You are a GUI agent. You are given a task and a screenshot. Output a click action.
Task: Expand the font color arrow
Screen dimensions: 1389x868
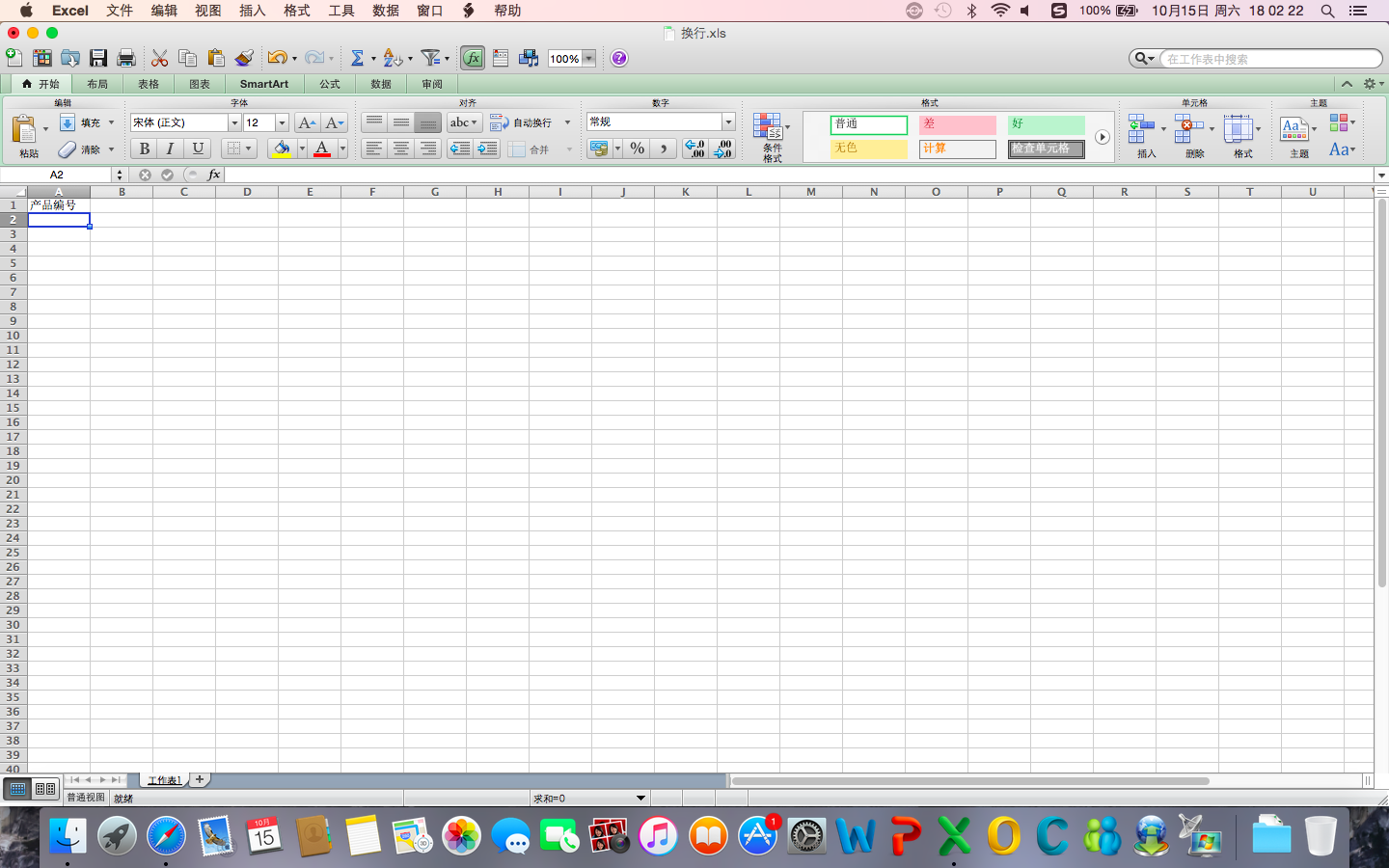(342, 149)
